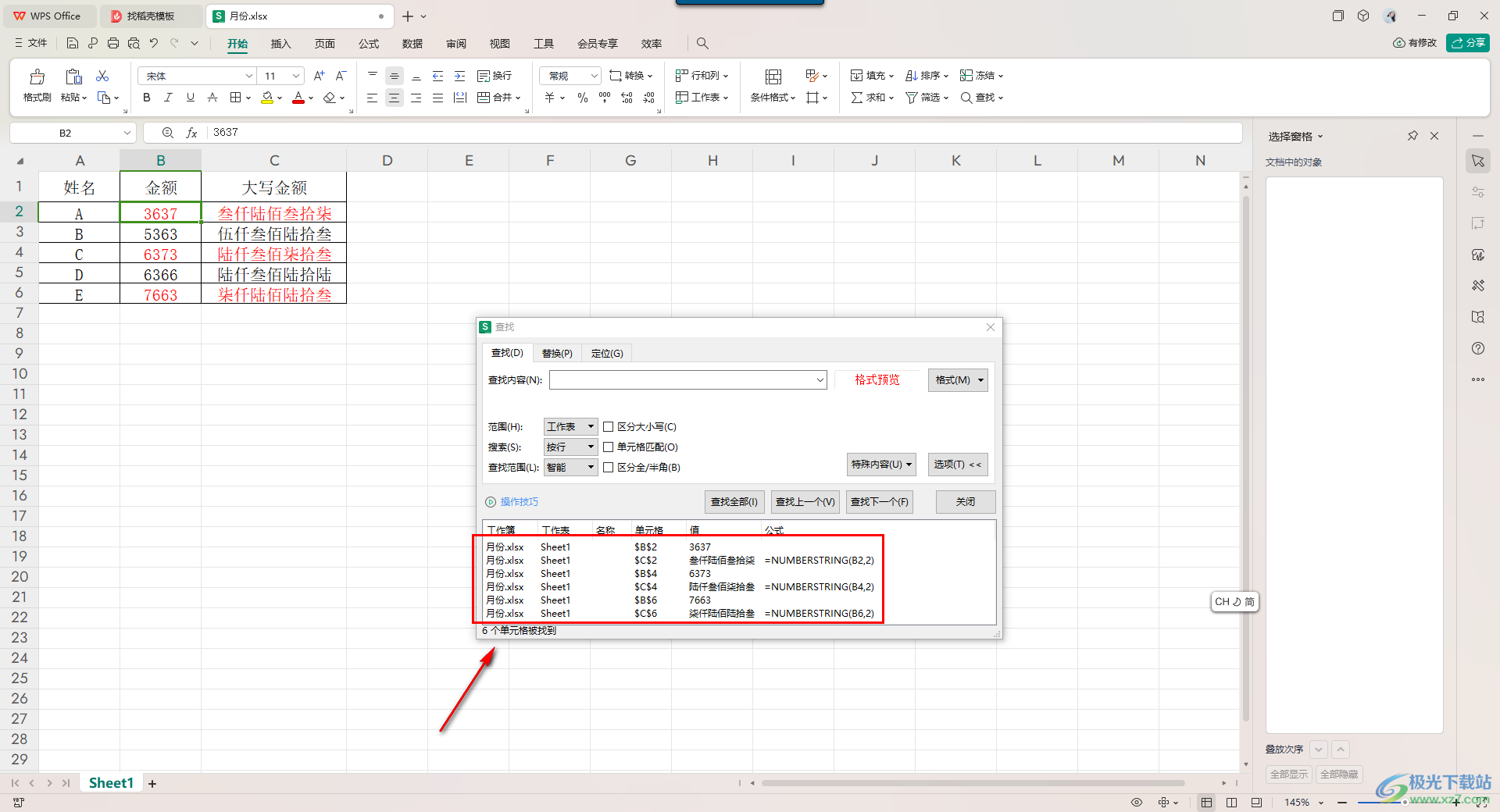1500x812 pixels.
Task: Toggle Underline formatting
Action: pyautogui.click(x=190, y=98)
